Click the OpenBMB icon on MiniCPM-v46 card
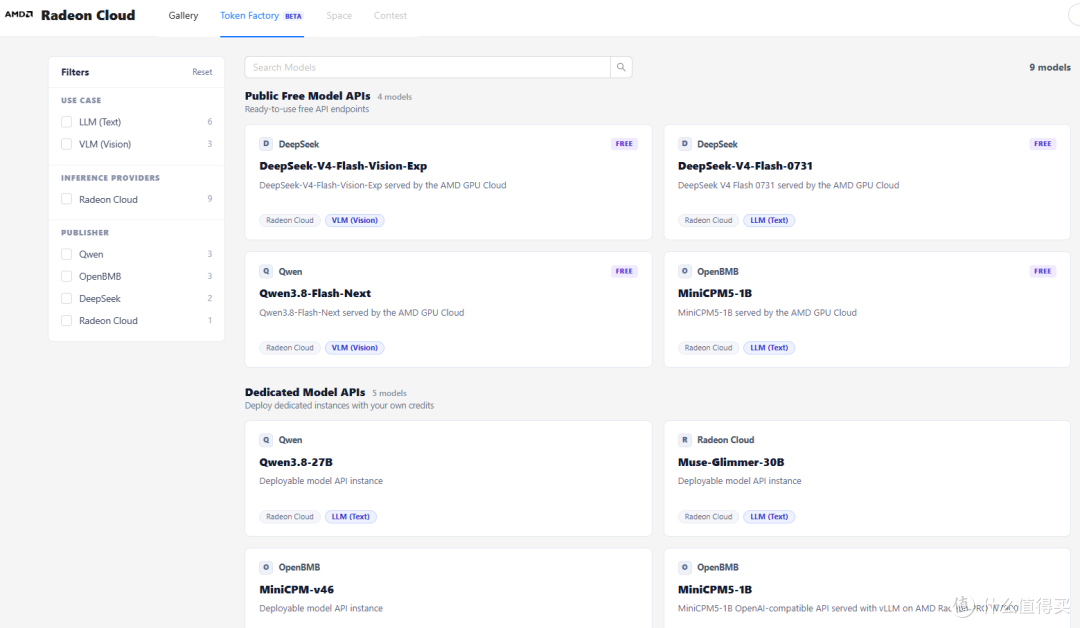The width and height of the screenshot is (1080, 628). (x=266, y=567)
